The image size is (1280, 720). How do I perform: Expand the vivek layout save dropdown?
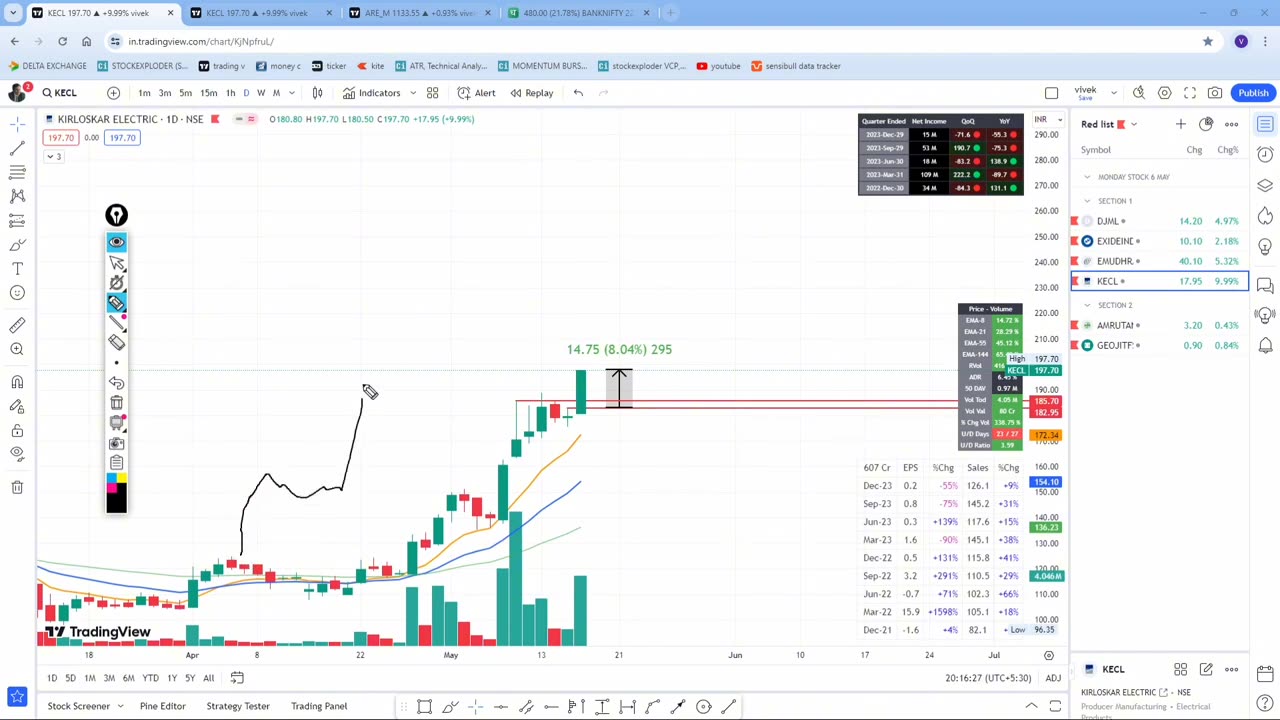coord(1113,93)
